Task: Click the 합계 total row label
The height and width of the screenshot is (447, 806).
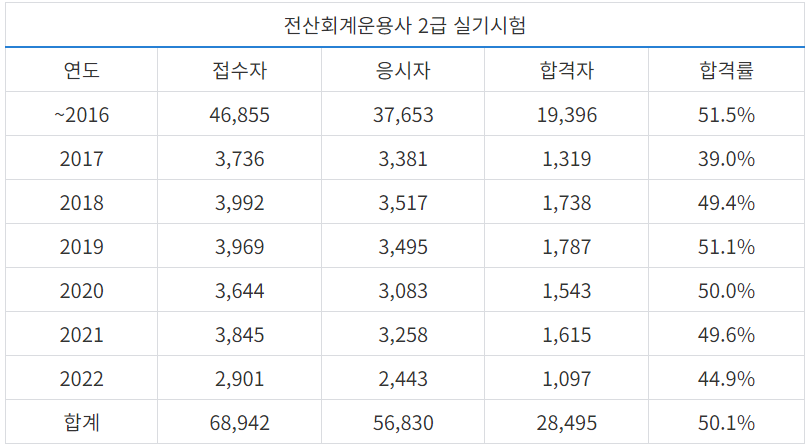Action: 81,422
